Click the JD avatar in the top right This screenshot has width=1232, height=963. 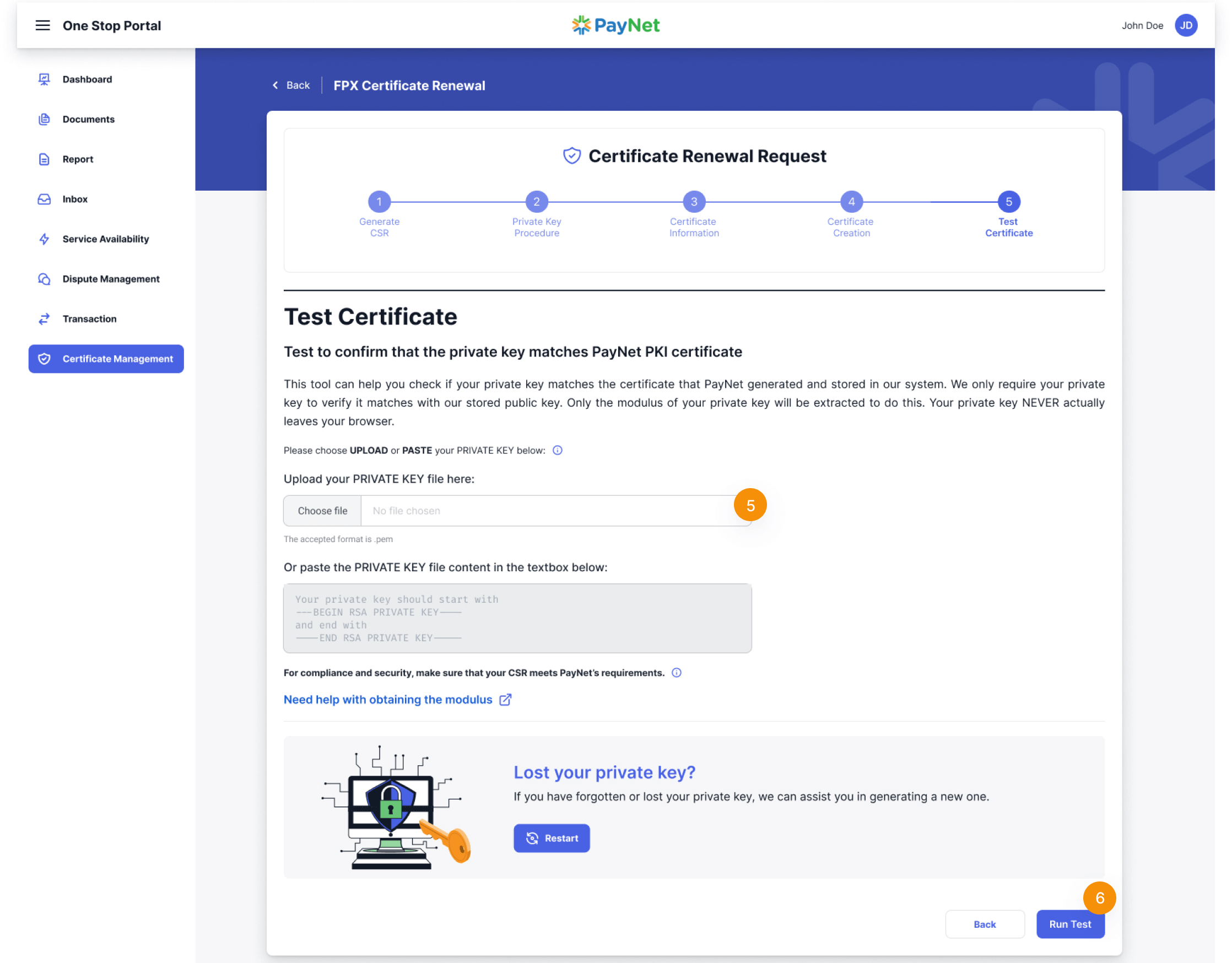(x=1186, y=25)
